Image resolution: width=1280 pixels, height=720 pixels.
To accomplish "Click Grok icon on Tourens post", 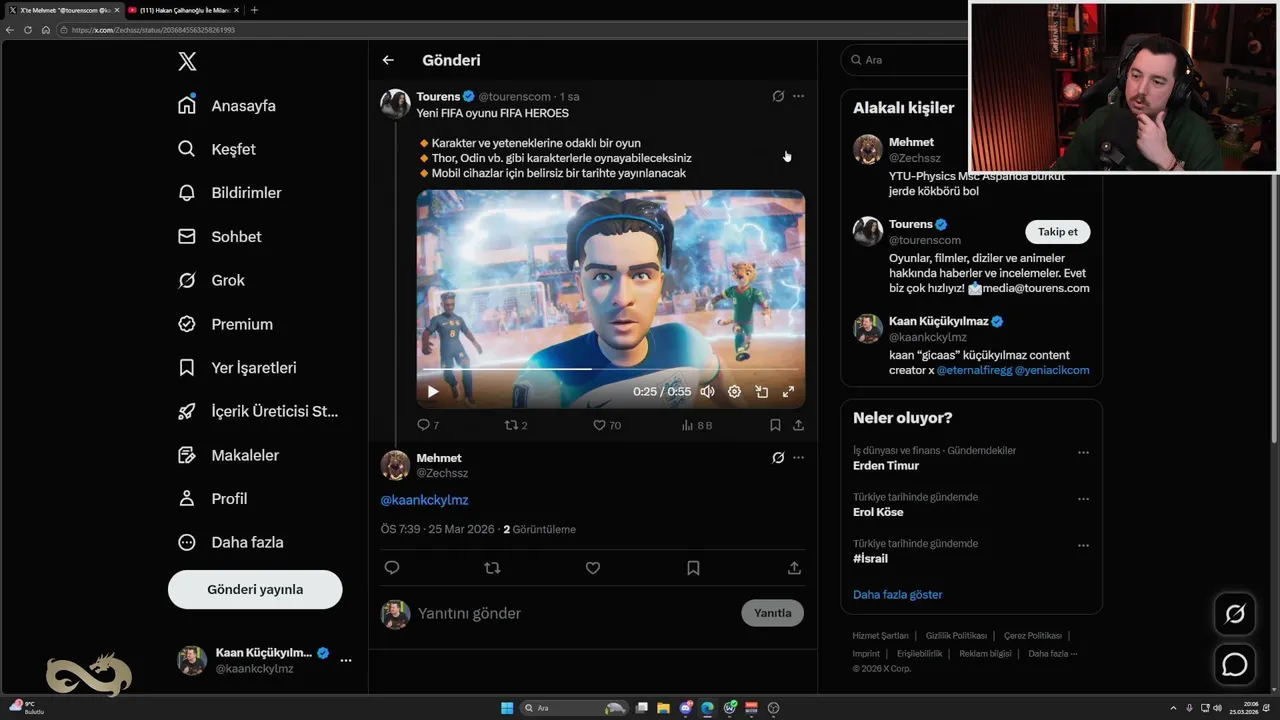I will (x=778, y=96).
